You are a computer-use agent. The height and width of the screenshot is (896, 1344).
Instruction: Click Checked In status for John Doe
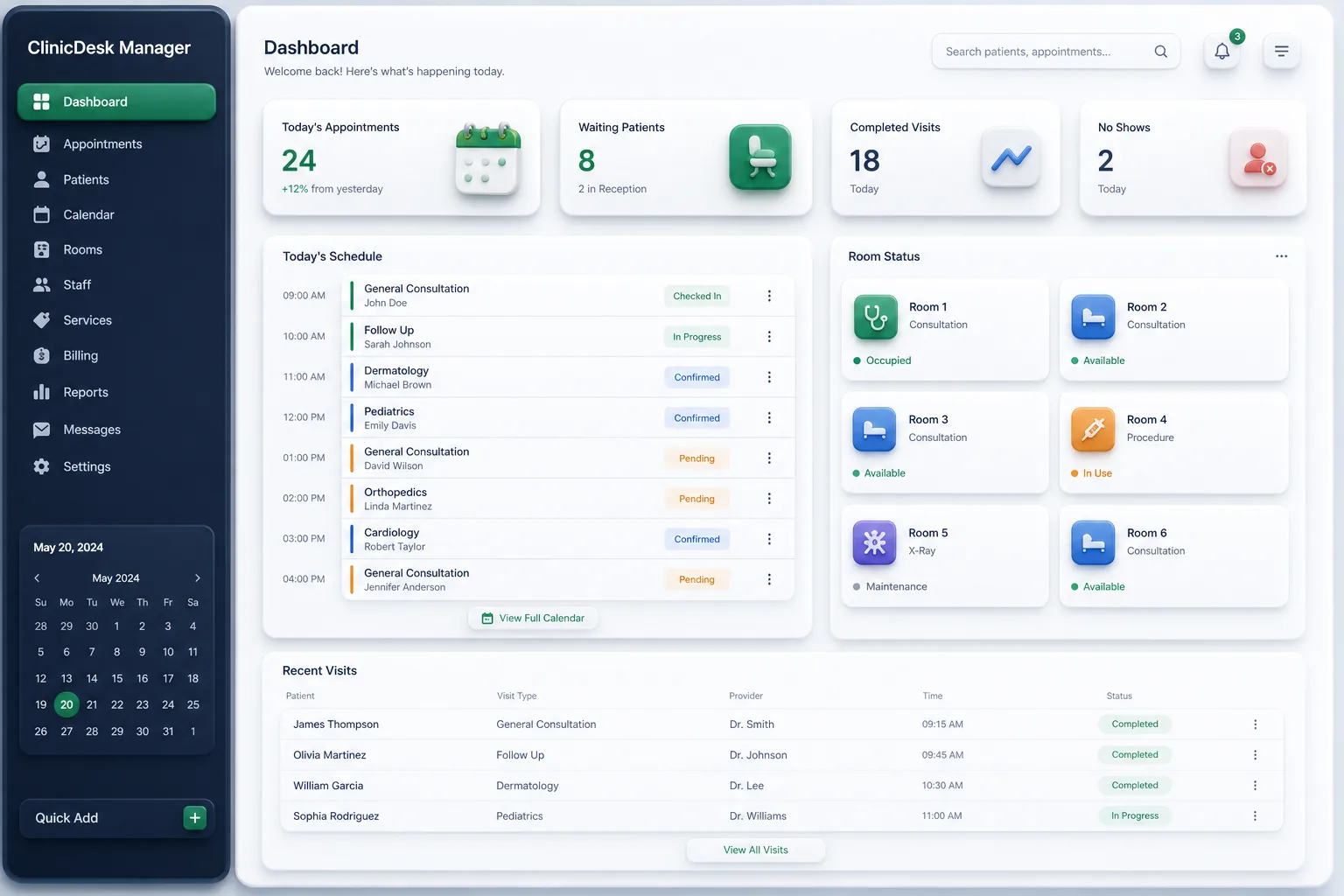pyautogui.click(x=697, y=296)
